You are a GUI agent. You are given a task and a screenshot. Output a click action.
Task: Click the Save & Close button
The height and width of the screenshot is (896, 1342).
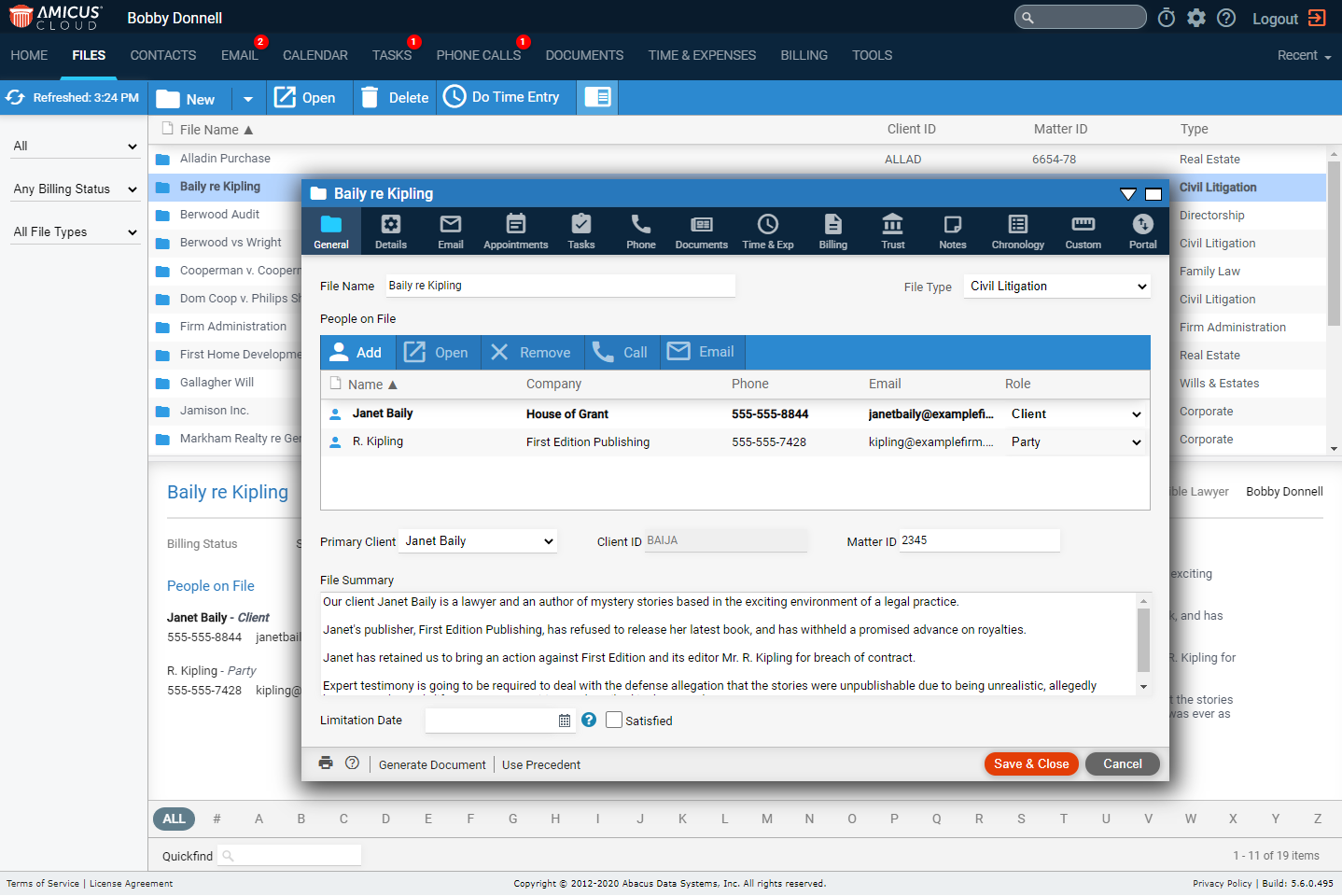(1031, 763)
